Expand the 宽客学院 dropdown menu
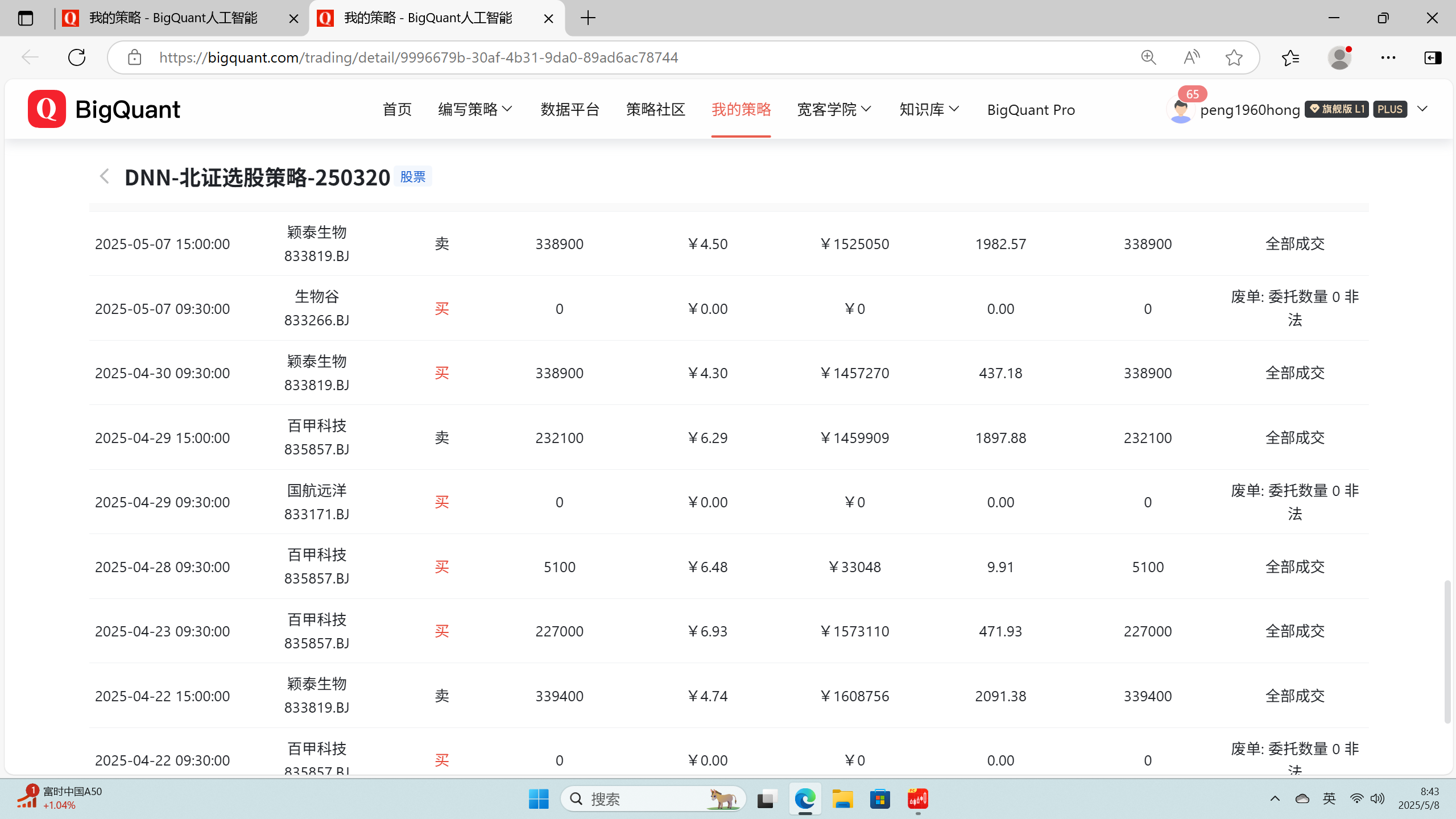The image size is (1456, 819). 834,109
